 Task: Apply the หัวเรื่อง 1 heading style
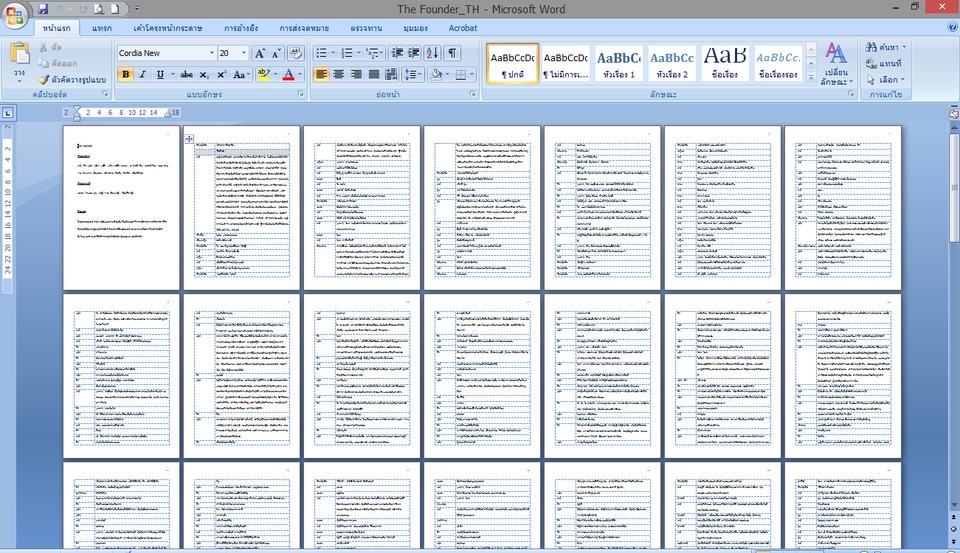click(619, 63)
